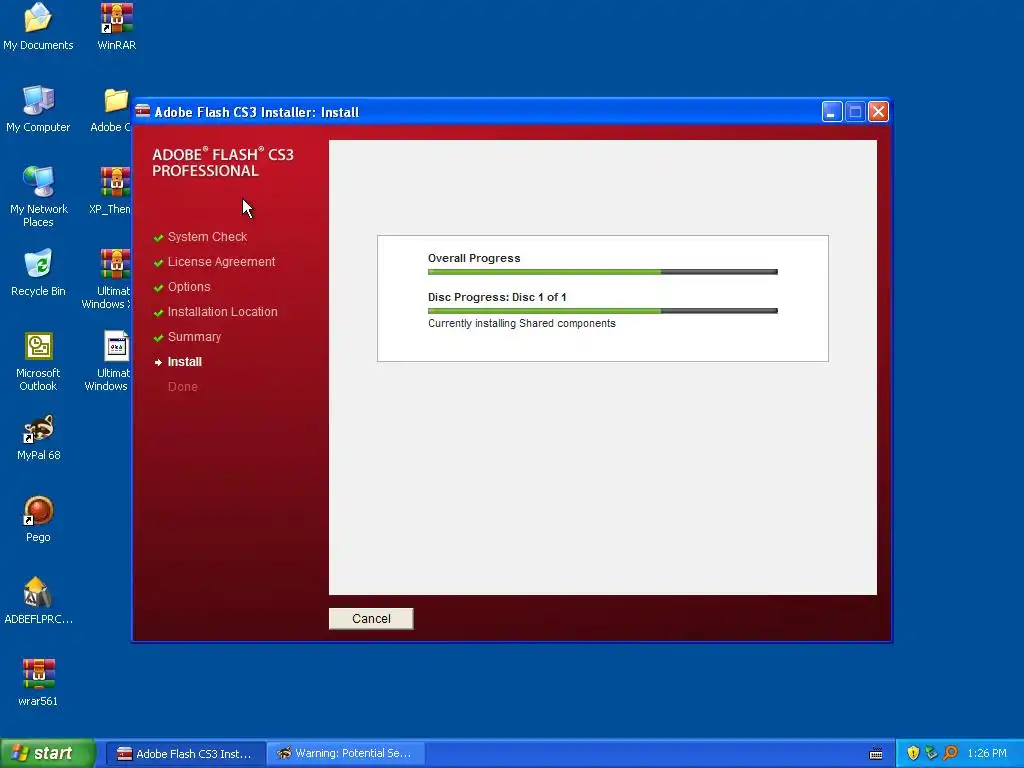Click the System Check step
The height and width of the screenshot is (768, 1024).
point(207,236)
